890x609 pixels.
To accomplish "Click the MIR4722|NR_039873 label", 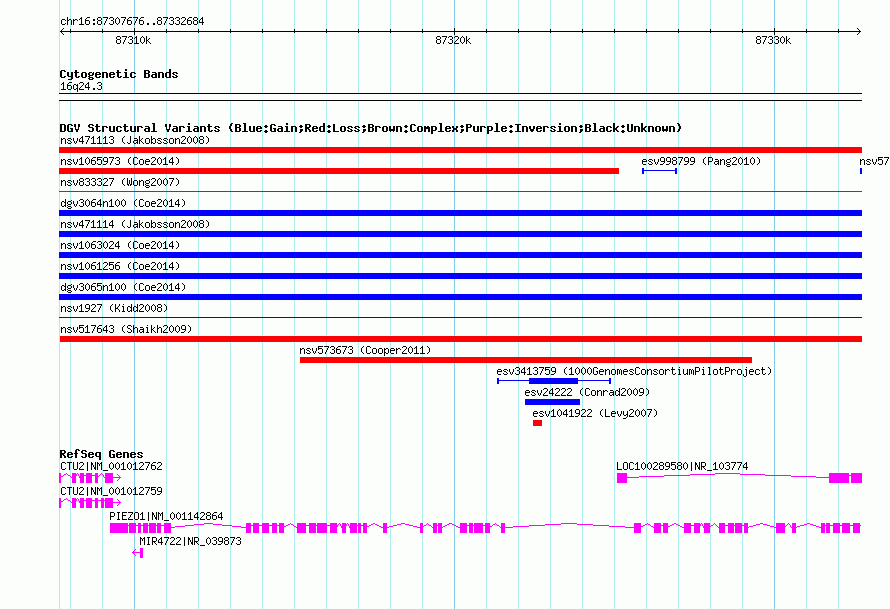I will (x=190, y=541).
